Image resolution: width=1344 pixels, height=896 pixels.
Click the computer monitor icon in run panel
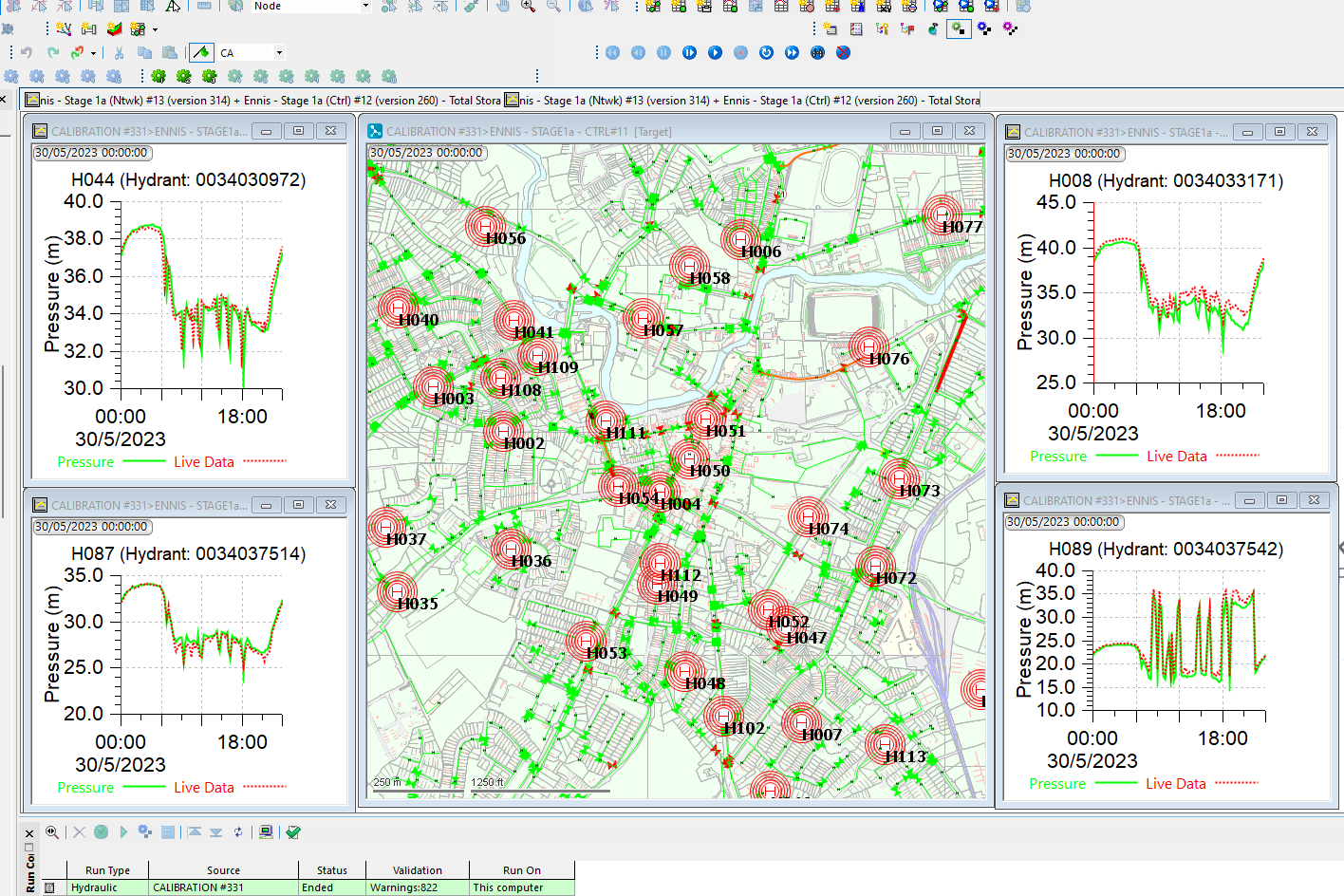[x=266, y=832]
